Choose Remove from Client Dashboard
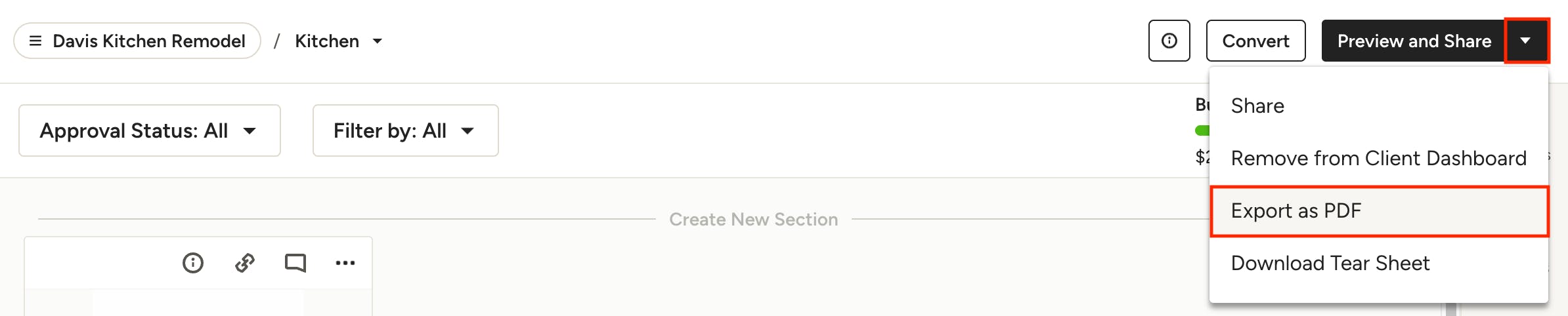This screenshot has width=1568, height=316. tap(1379, 158)
